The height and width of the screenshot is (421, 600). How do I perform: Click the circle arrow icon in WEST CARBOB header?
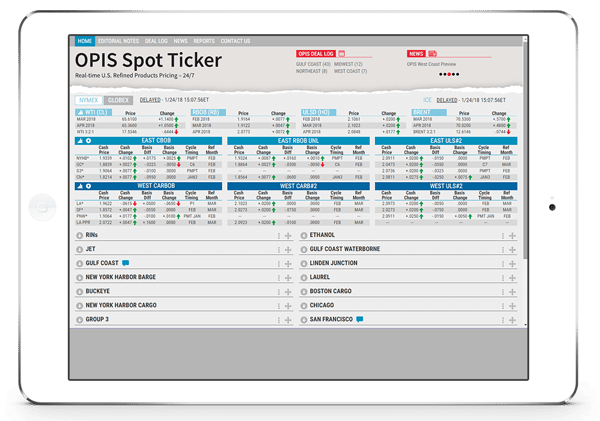tap(88, 186)
